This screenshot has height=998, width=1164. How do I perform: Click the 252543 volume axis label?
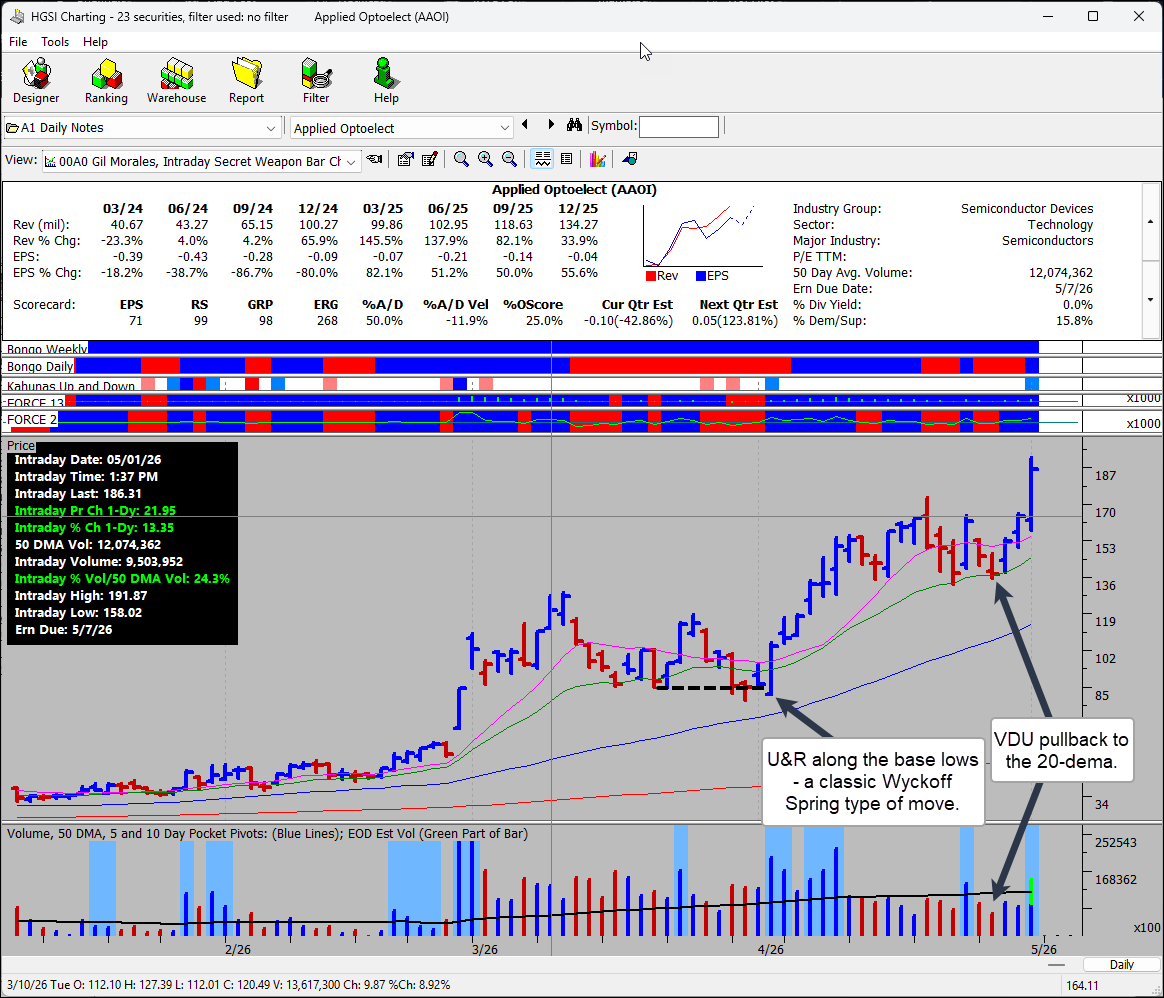1116,843
